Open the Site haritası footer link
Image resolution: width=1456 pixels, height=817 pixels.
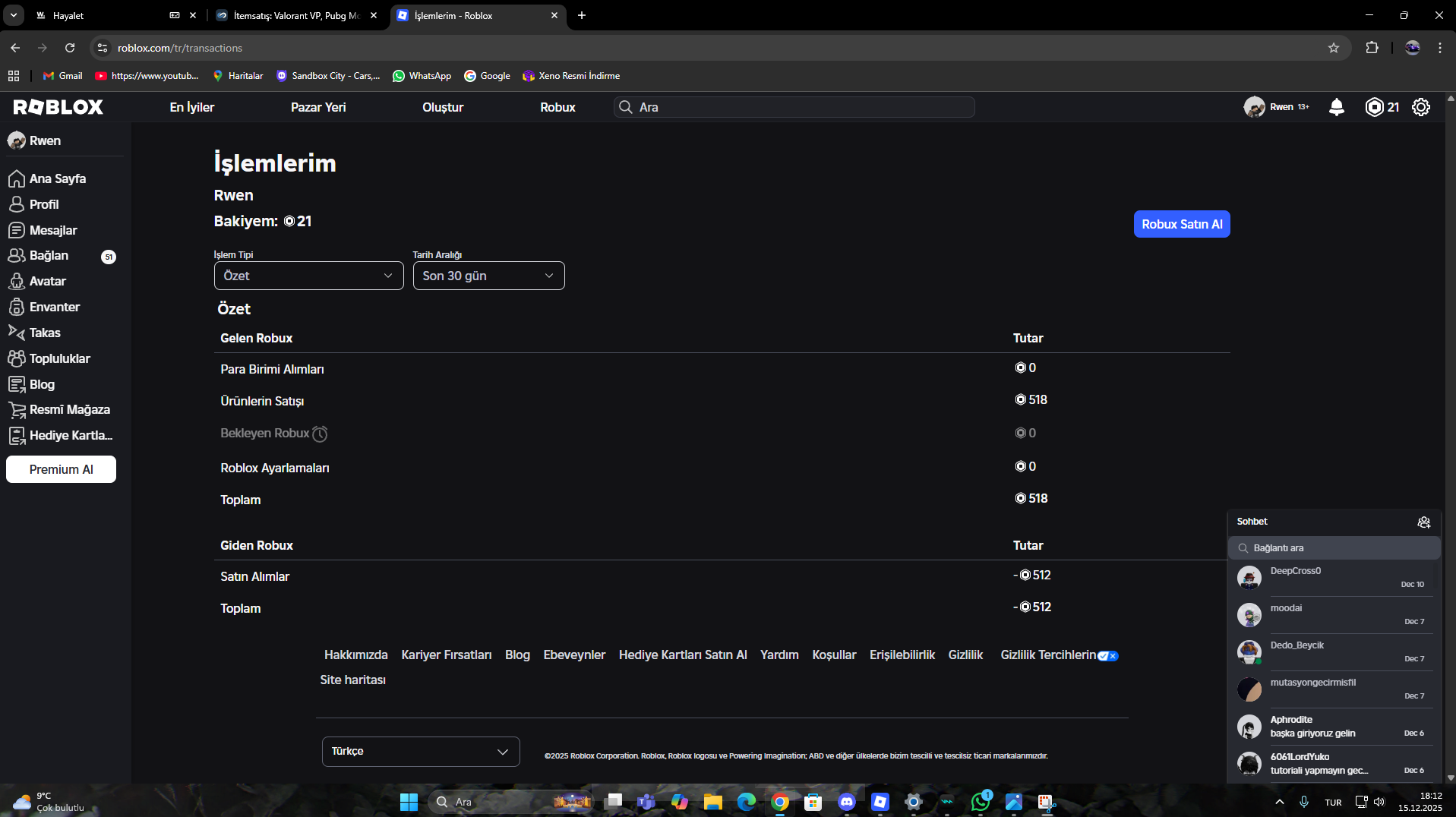352,680
